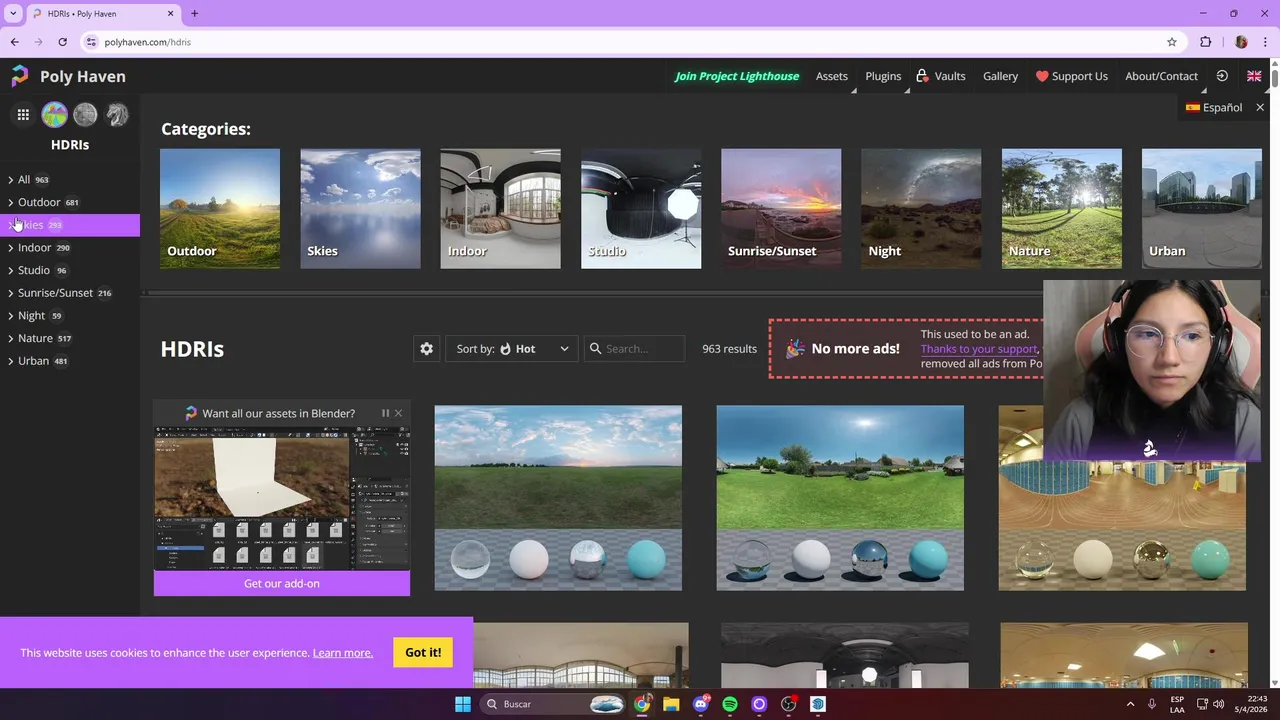Click Join Project Lighthouse link
This screenshot has height=720, width=1280.
coord(737,76)
